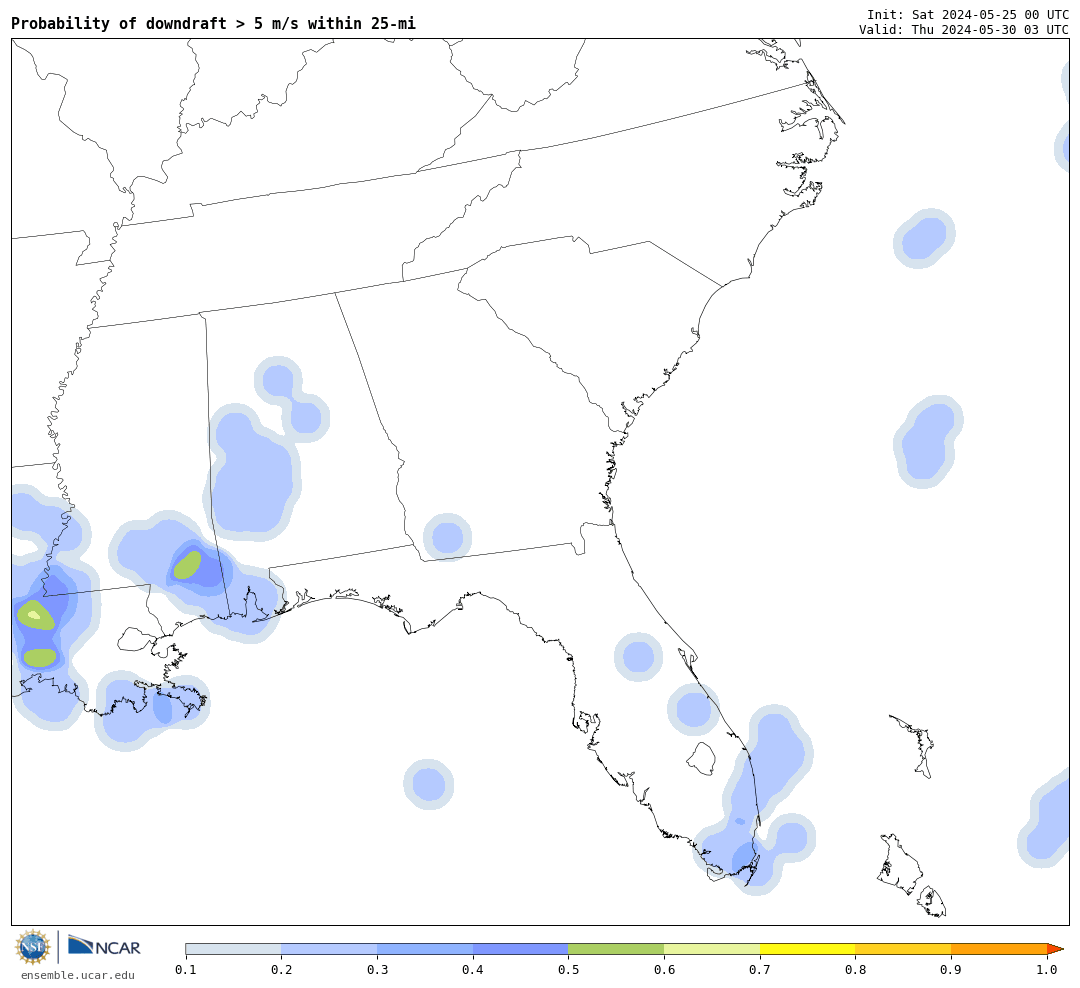Click the 0.7–0.8 yellow colorbar segment
The image size is (1080, 988).
click(x=808, y=949)
